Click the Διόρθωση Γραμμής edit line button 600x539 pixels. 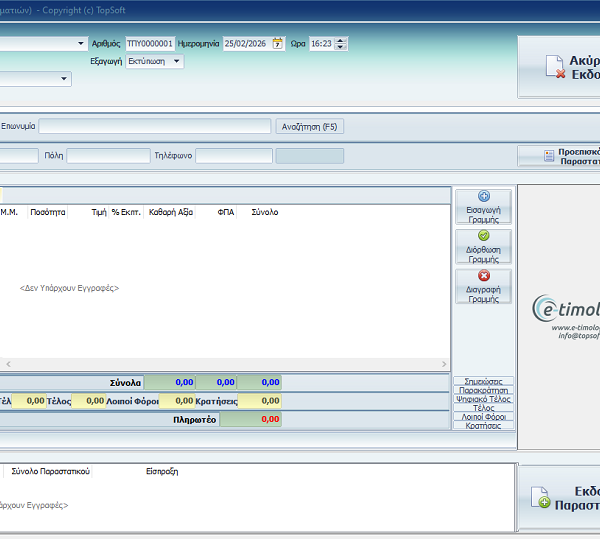click(x=483, y=246)
